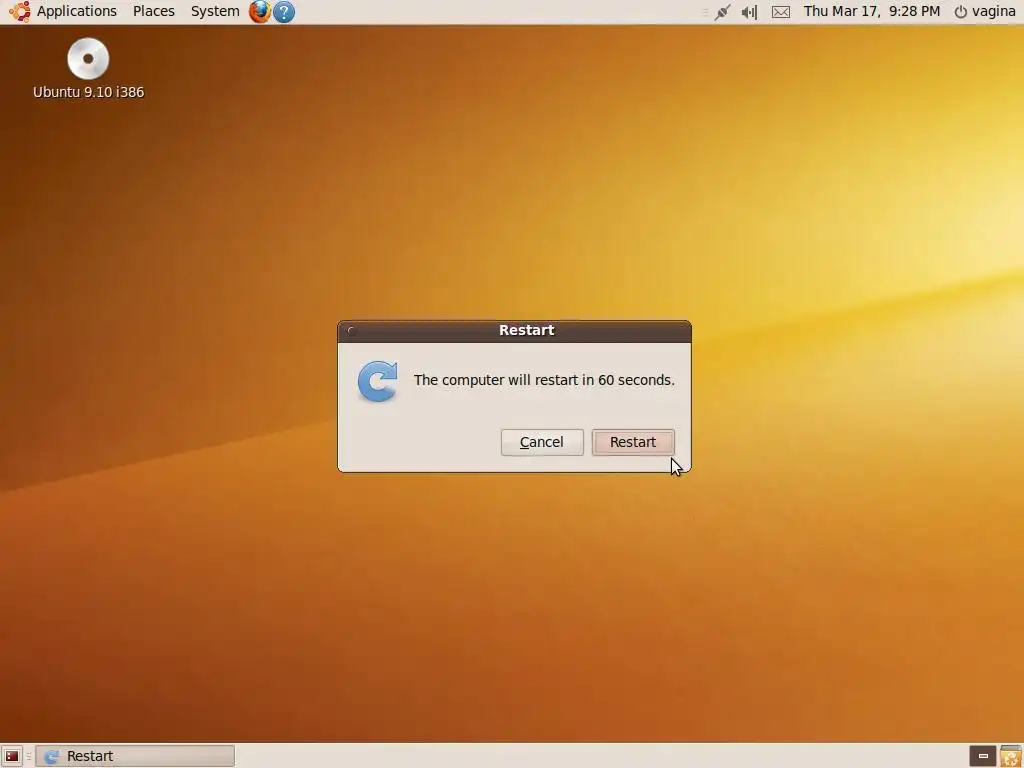Open the mail indicator envelope icon
This screenshot has height=768, width=1024.
[x=781, y=12]
